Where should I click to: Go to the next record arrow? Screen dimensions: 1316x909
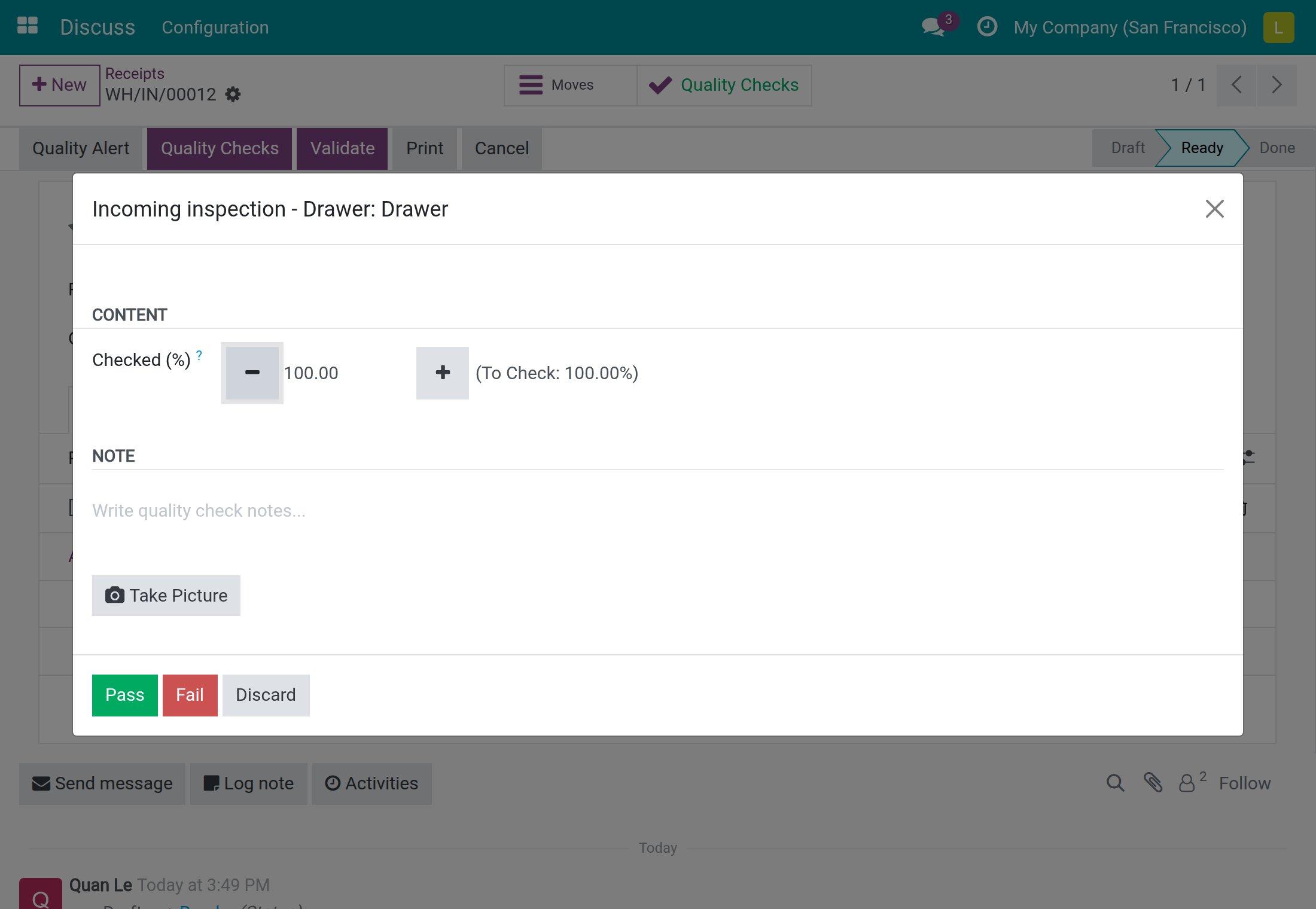pos(1277,85)
